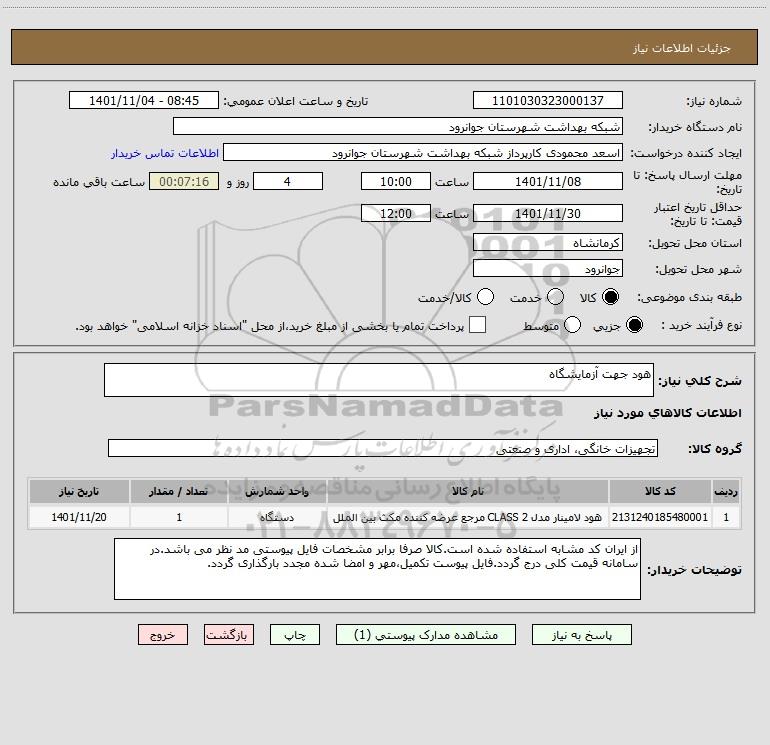Open the اطلاعات تماس خریدار link
The image size is (770, 745).
(165, 153)
